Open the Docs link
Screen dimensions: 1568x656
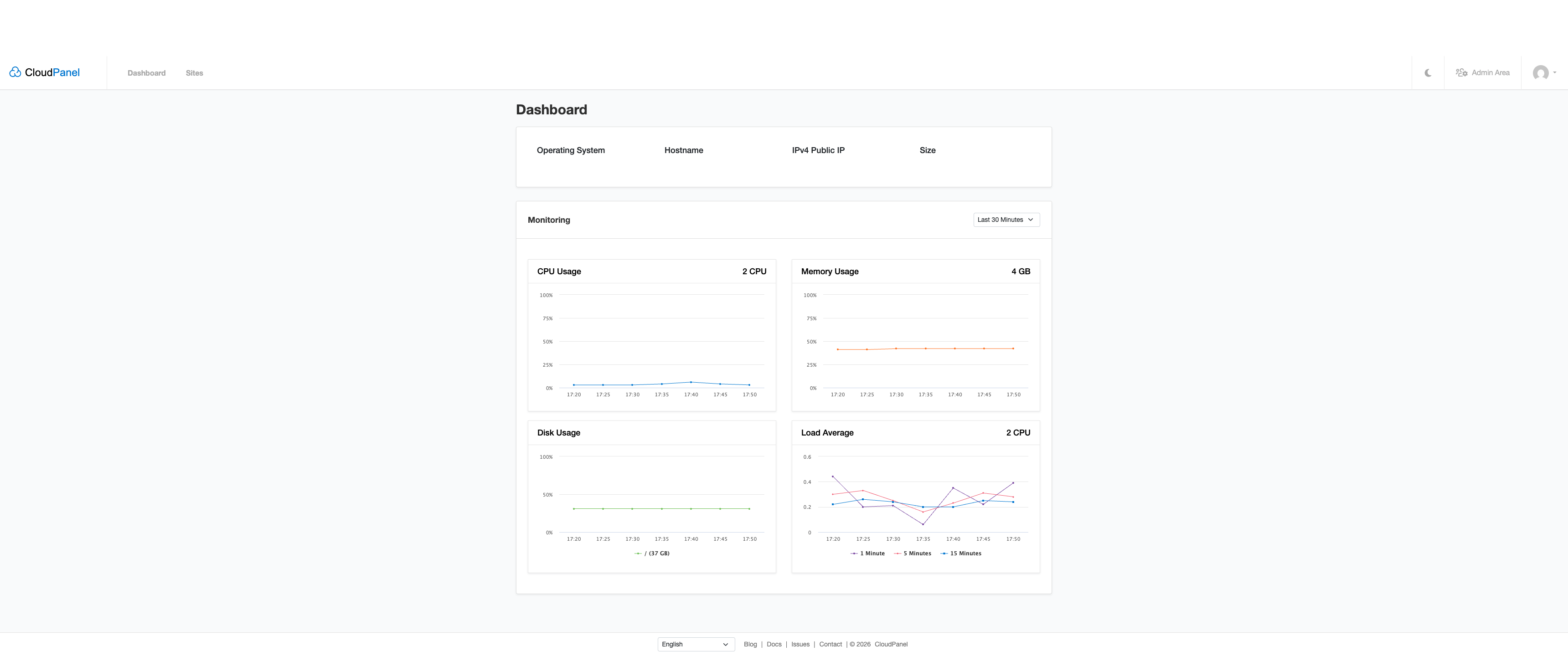(x=774, y=644)
